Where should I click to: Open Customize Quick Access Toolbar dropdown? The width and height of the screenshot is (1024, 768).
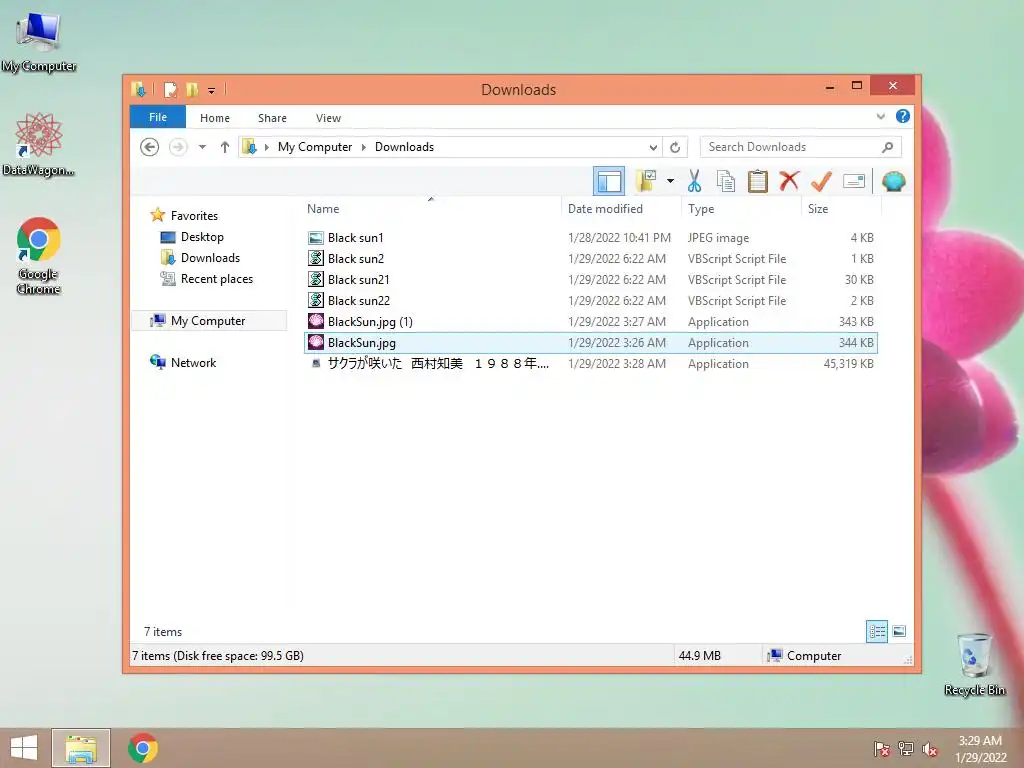212,90
